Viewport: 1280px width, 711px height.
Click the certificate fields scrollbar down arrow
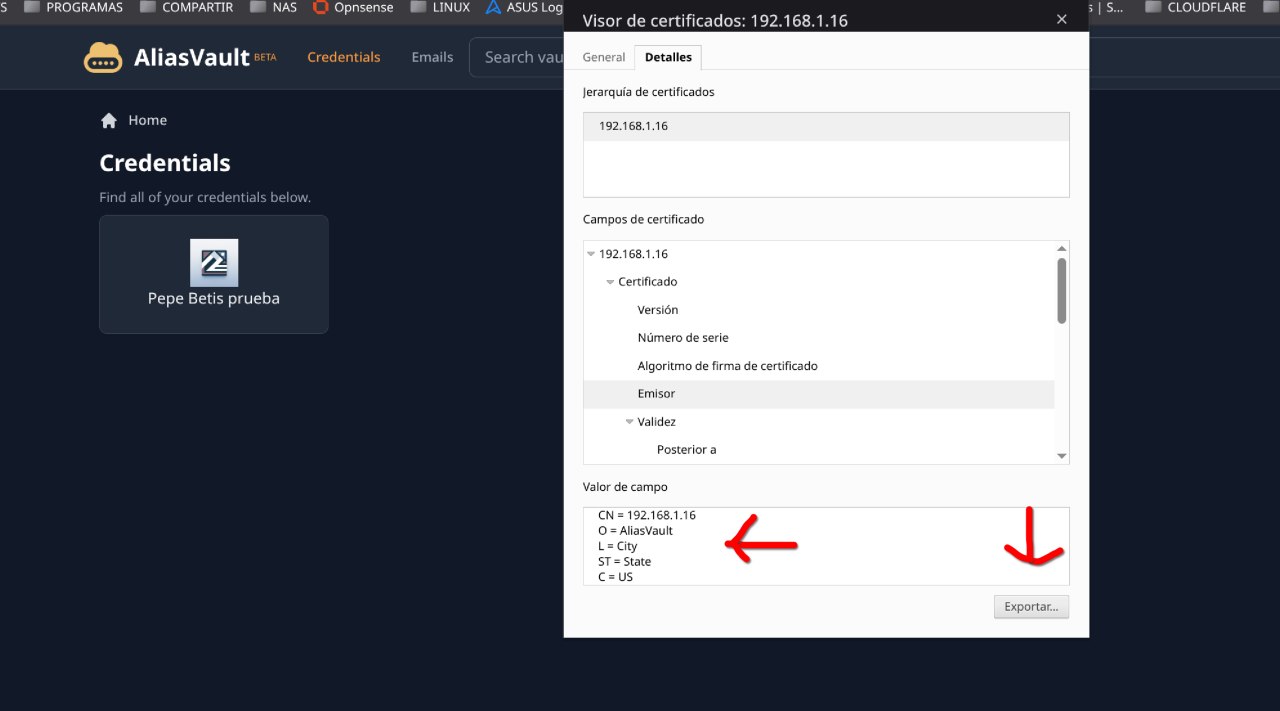tap(1062, 456)
